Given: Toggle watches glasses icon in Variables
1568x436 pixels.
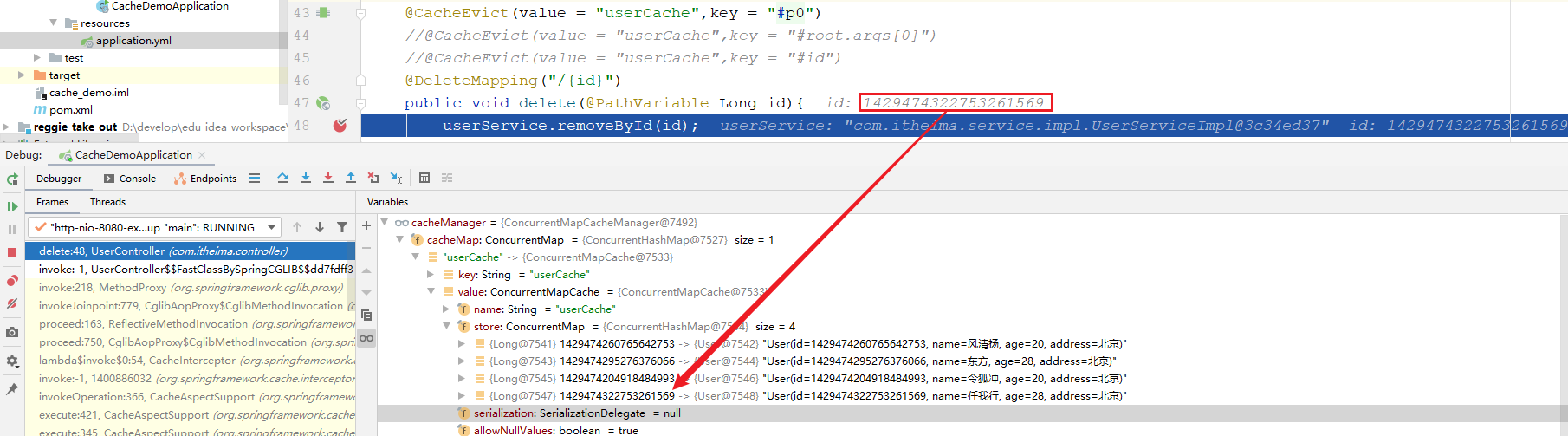Looking at the screenshot, I should point(366,338).
